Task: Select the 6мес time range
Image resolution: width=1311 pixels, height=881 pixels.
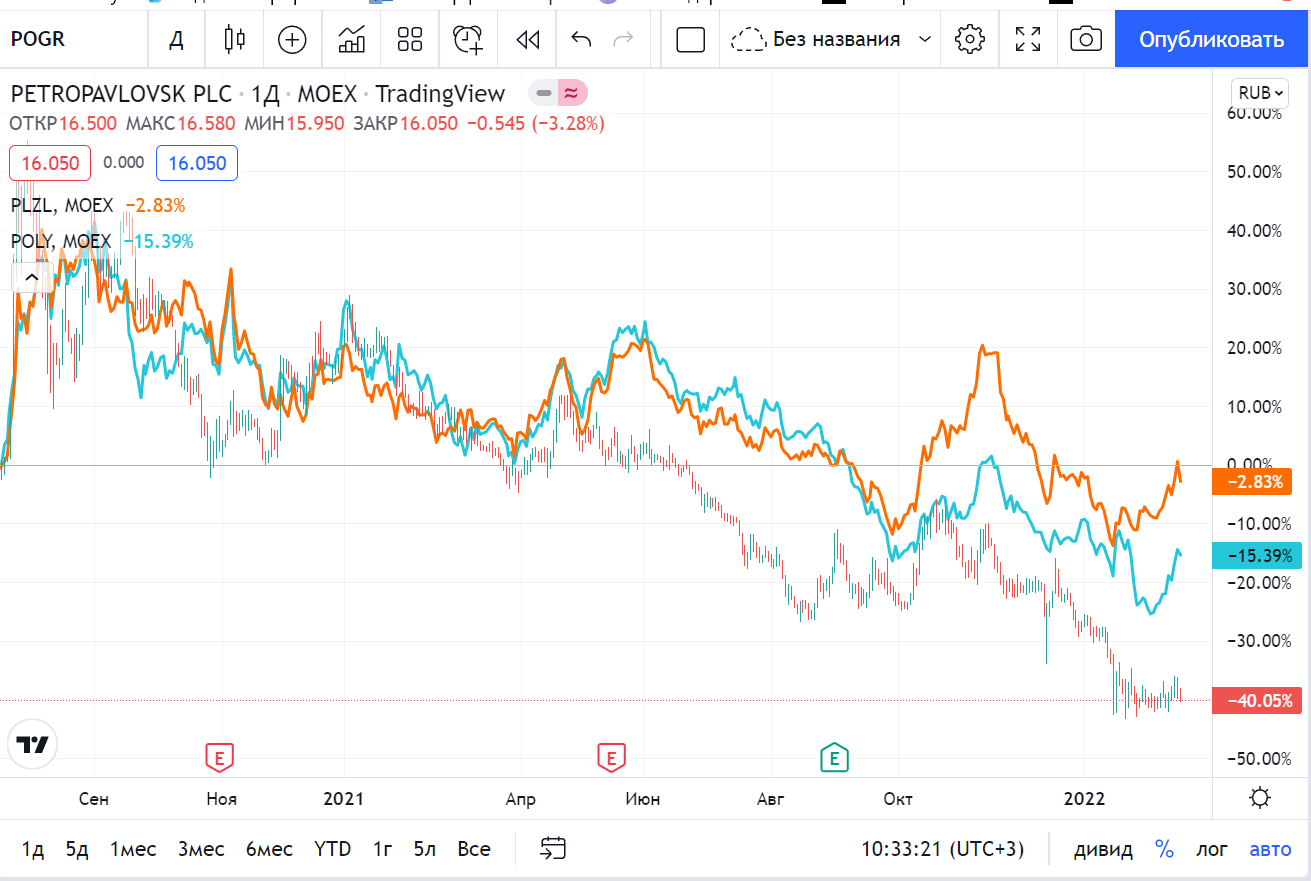Action: (x=269, y=849)
